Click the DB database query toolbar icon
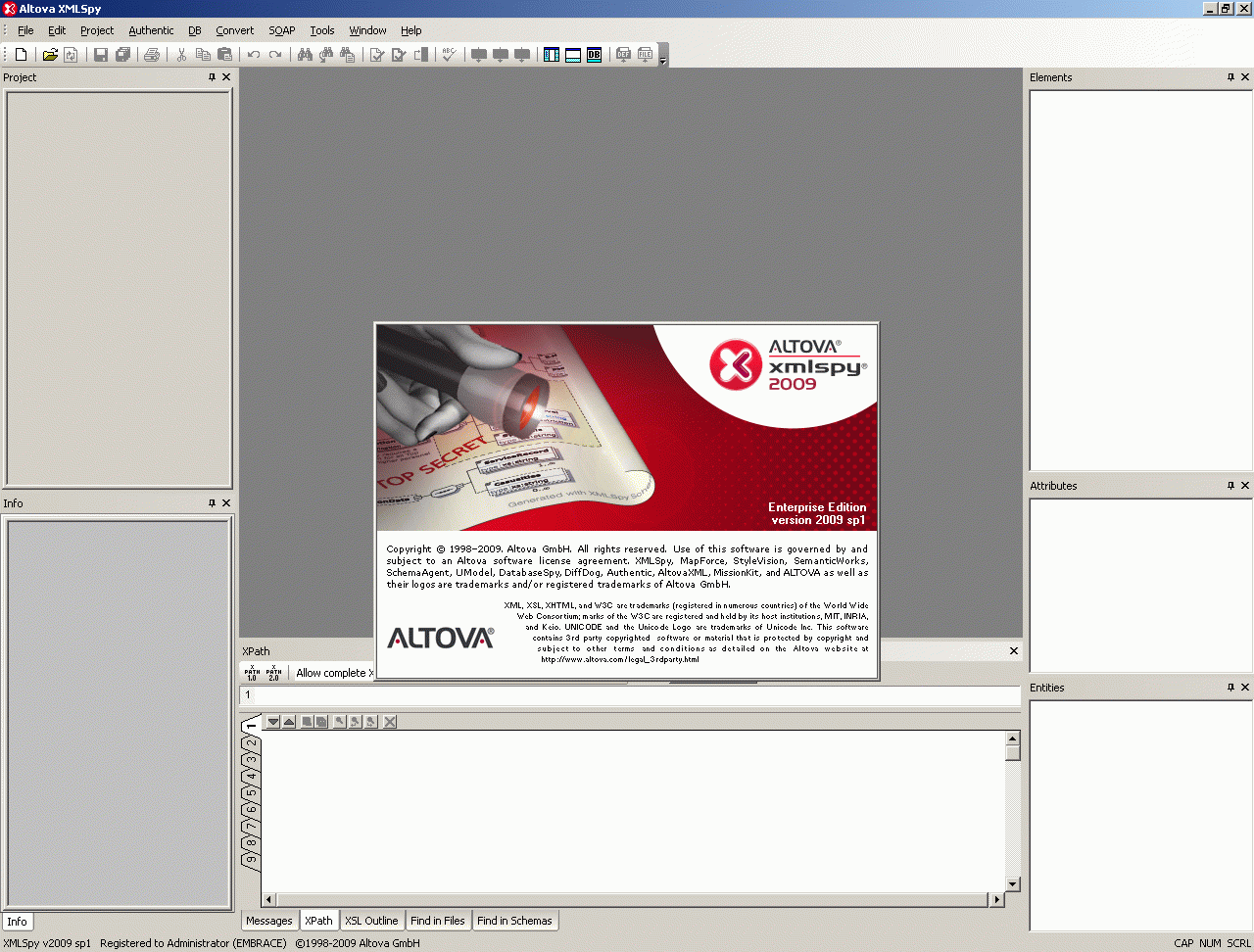The image size is (1254, 952). point(595,55)
